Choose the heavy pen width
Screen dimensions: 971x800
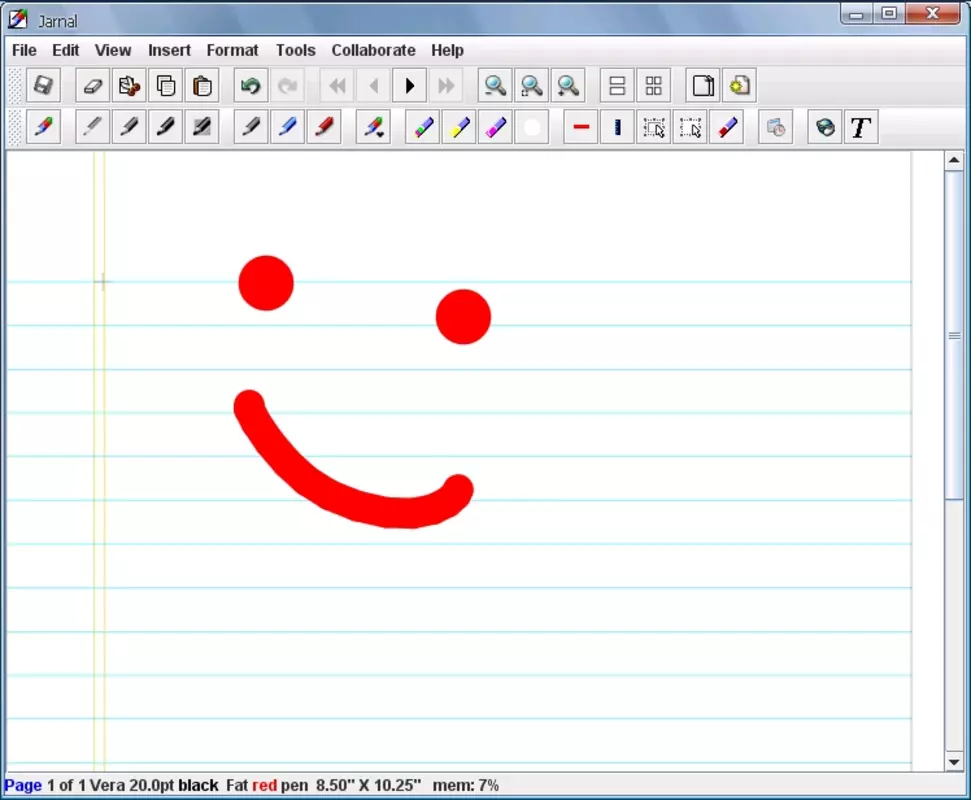tap(165, 127)
